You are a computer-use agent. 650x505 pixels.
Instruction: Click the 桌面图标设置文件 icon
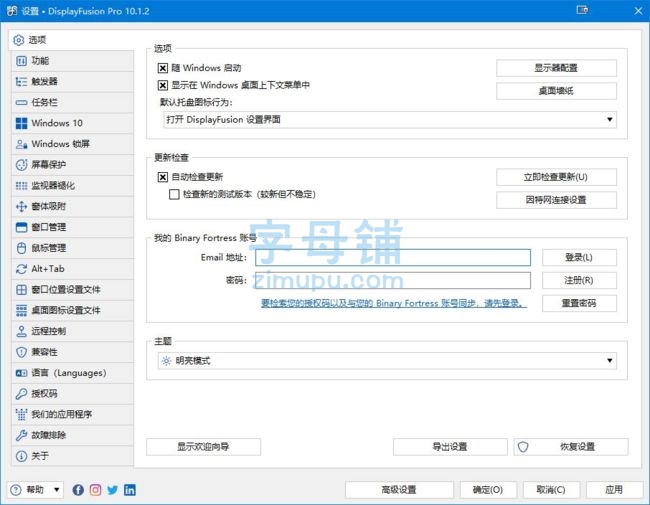pyautogui.click(x=21, y=310)
